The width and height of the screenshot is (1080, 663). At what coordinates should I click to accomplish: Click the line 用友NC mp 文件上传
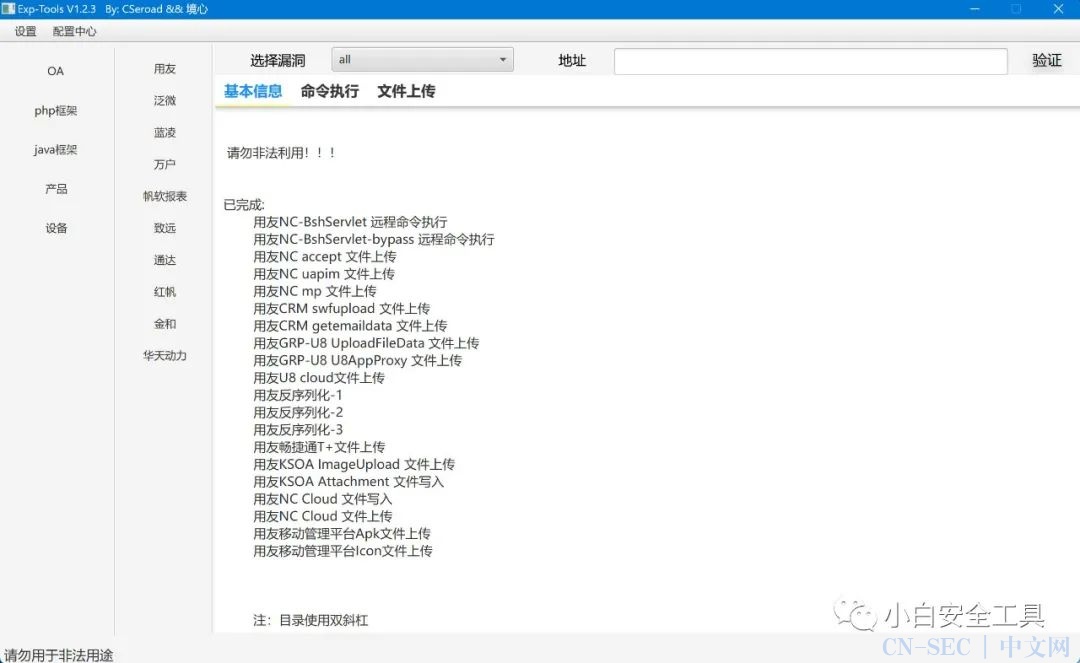[315, 291]
